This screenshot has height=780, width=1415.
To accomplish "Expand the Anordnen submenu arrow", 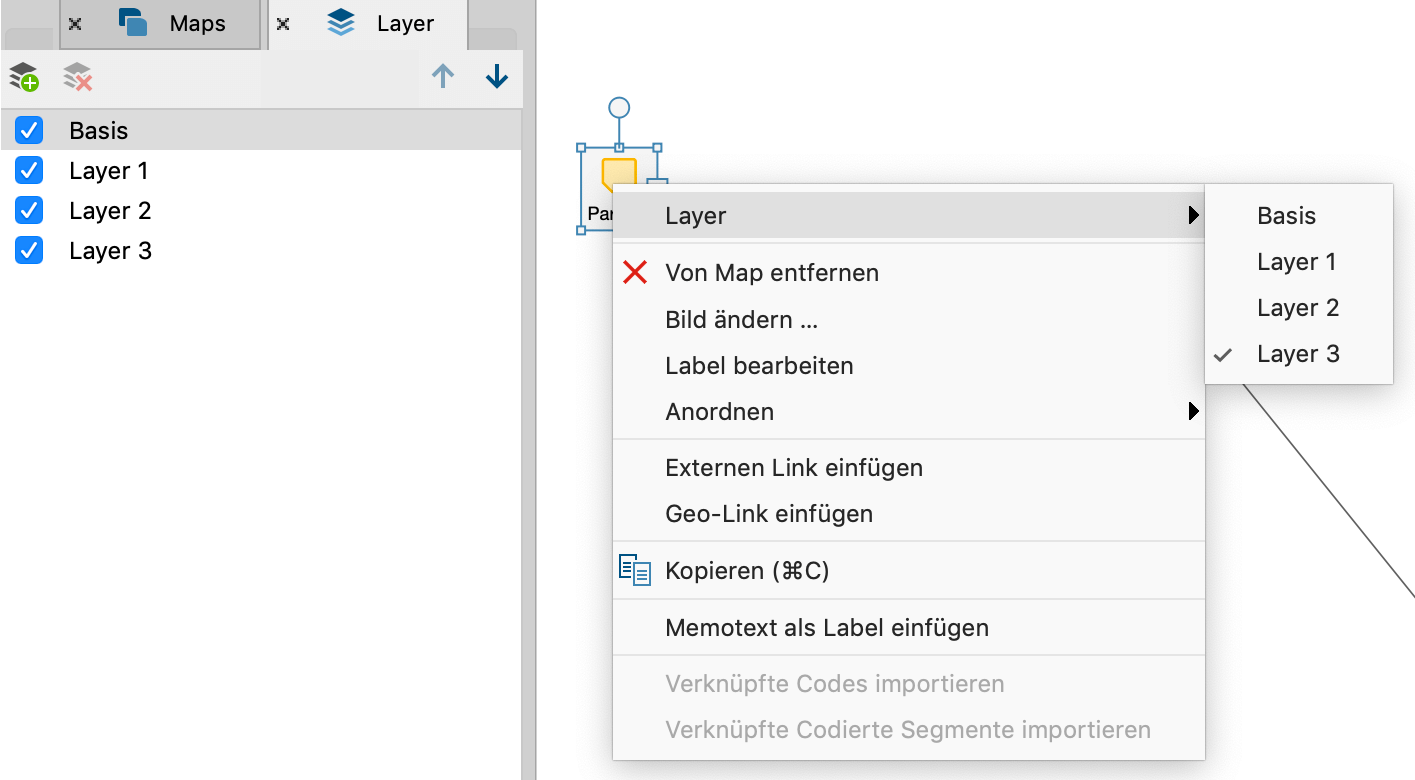I will pos(1192,411).
